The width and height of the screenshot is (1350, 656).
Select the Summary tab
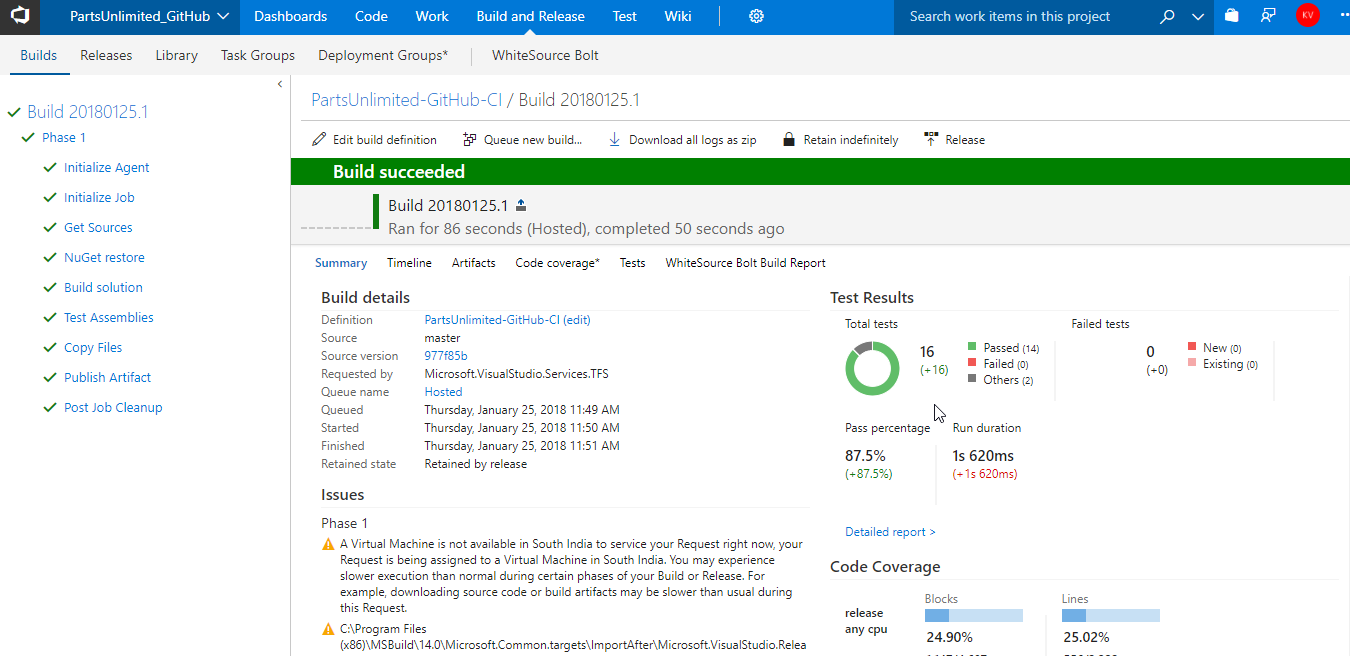coord(341,263)
